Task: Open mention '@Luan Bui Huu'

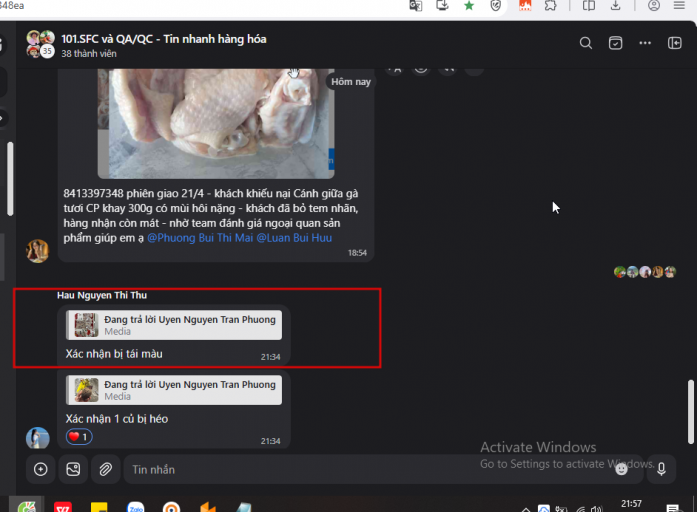Action: (x=294, y=238)
